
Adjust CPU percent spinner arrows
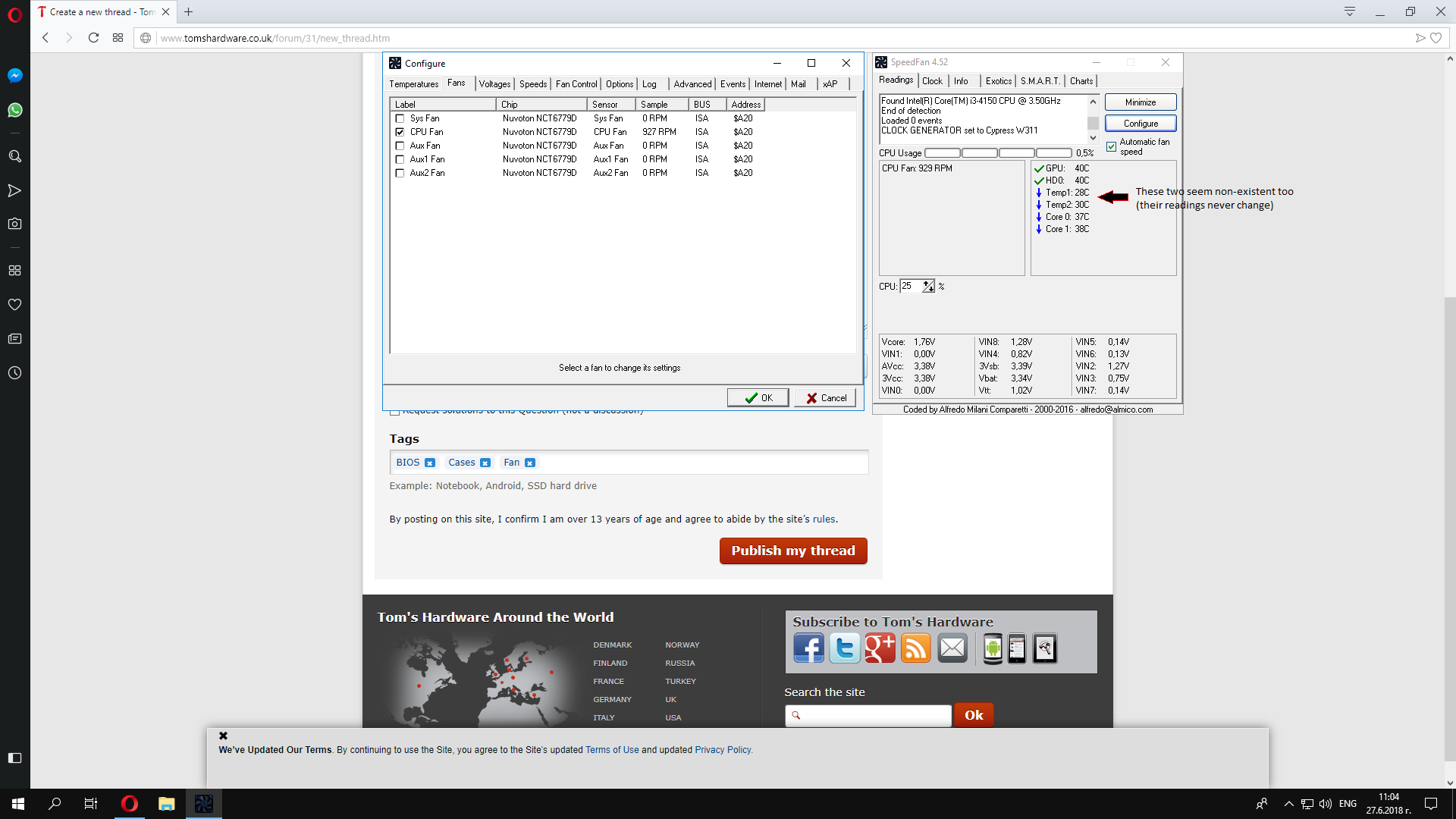[x=928, y=287]
